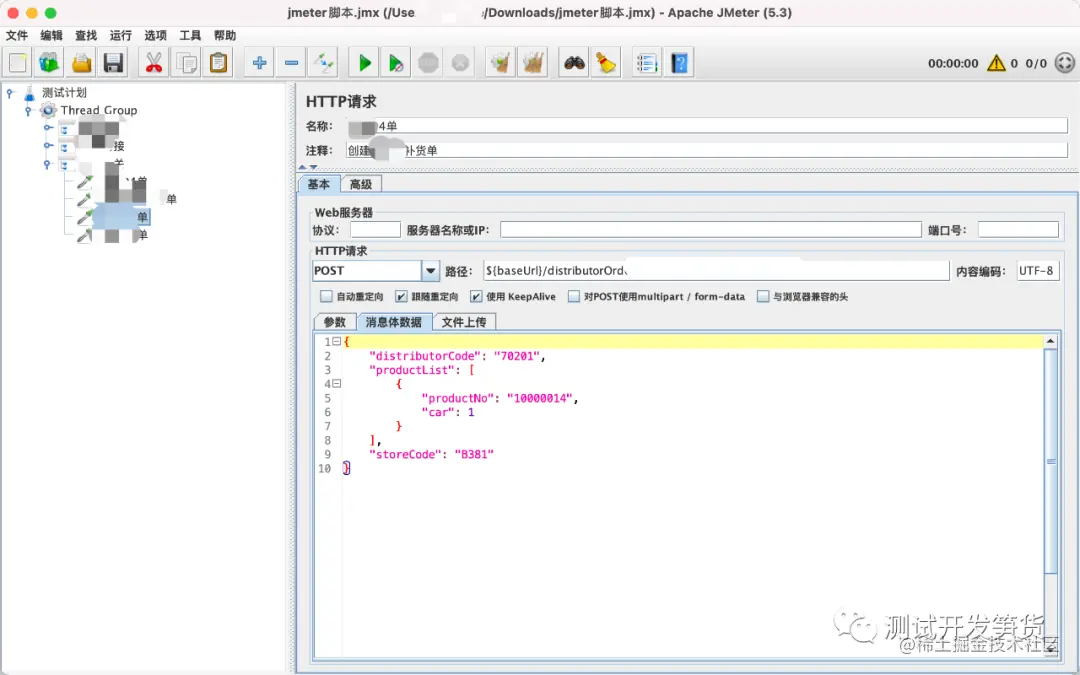The image size is (1080, 675).
Task: Start test without pauses icon
Action: tap(396, 63)
